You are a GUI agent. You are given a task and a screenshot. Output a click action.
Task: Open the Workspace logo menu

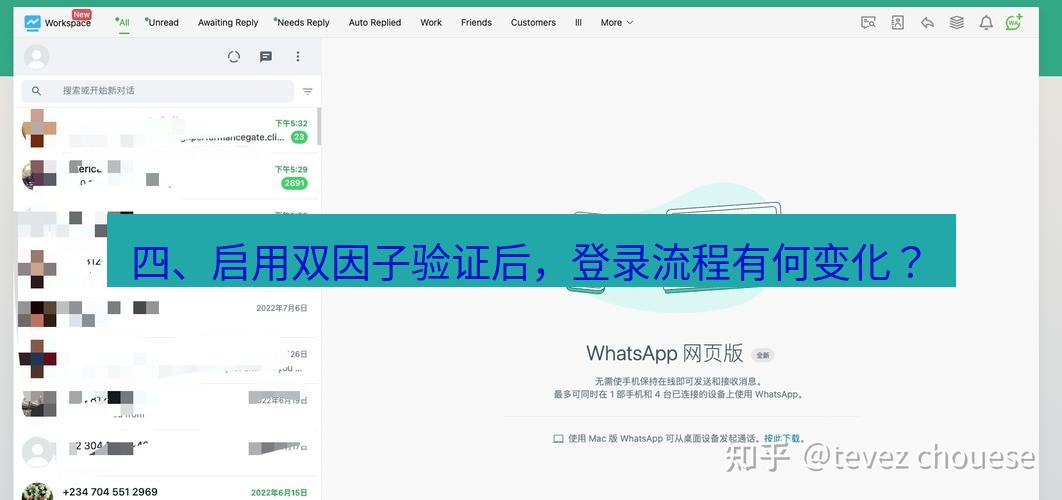[58, 22]
